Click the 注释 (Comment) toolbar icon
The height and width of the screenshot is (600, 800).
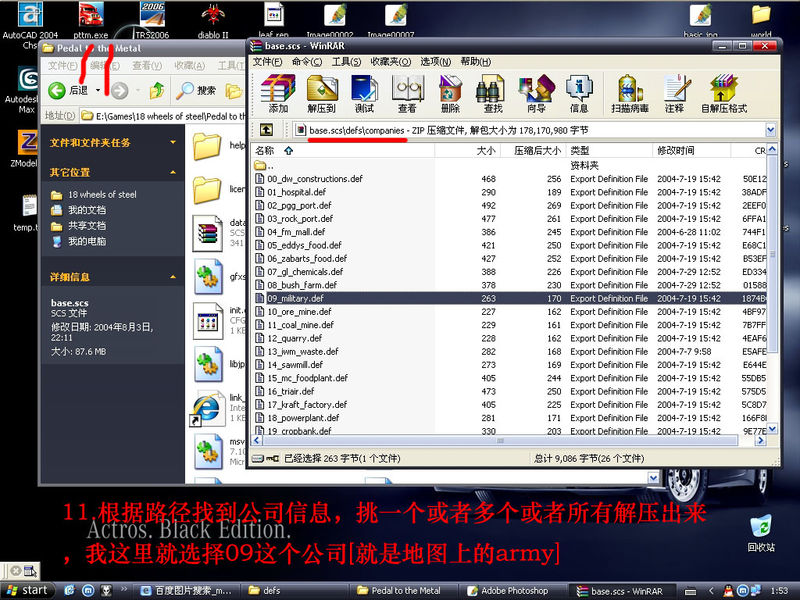point(676,93)
